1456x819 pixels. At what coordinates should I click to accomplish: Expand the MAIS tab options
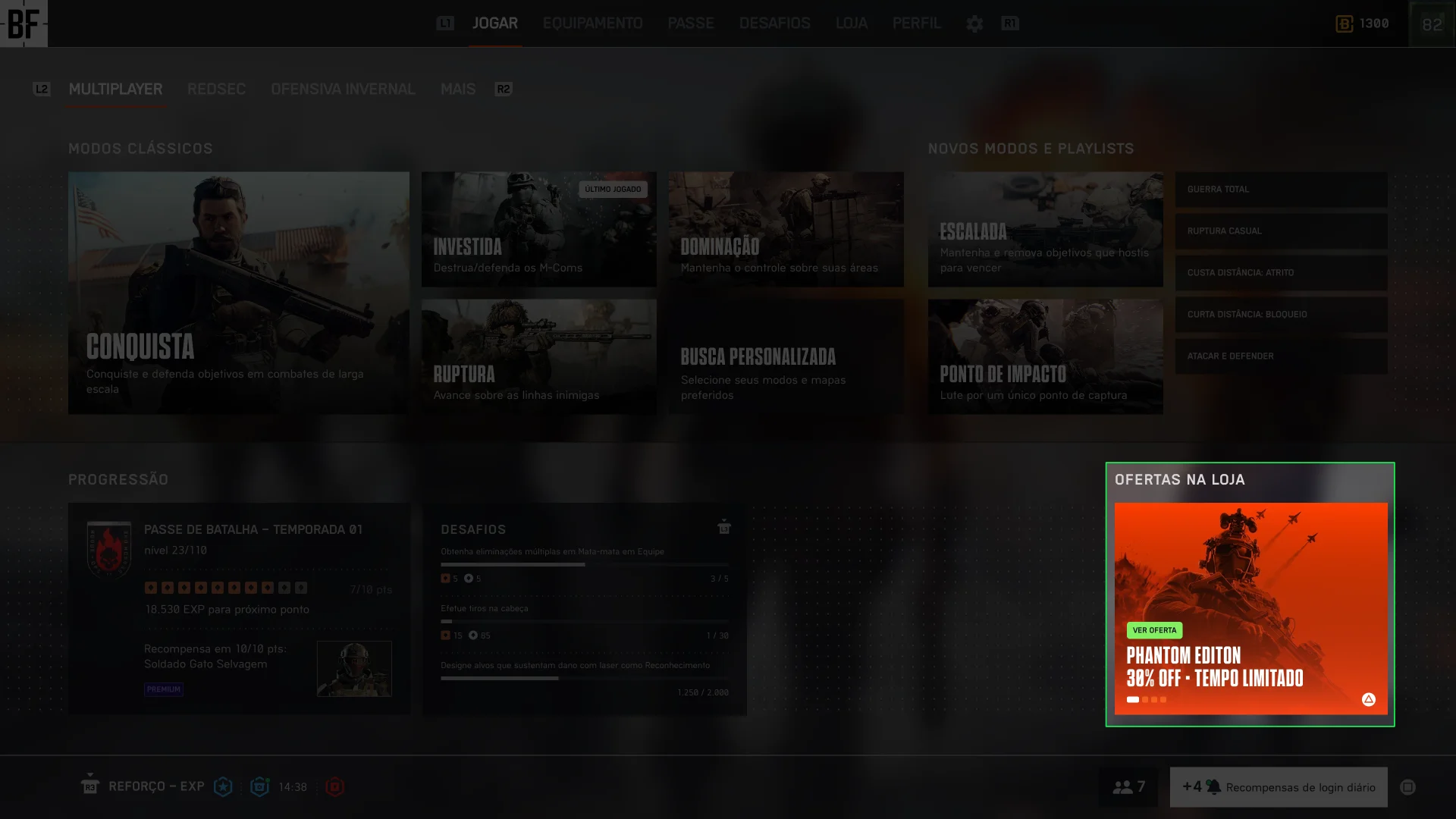click(x=458, y=89)
